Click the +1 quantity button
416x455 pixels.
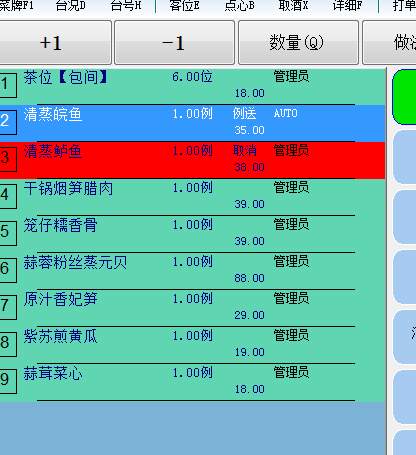55,42
